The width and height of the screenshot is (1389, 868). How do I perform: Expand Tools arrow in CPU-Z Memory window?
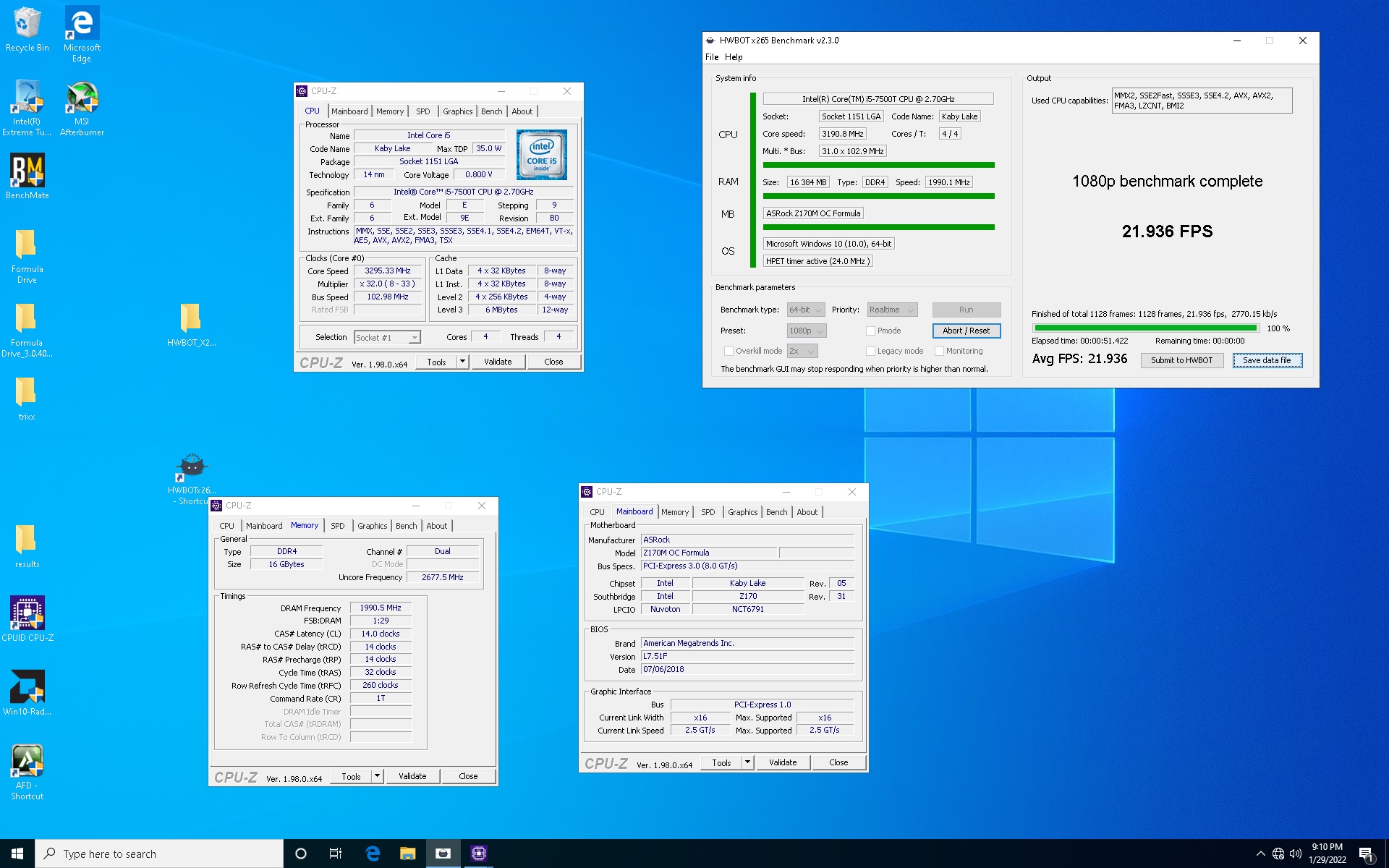click(377, 776)
